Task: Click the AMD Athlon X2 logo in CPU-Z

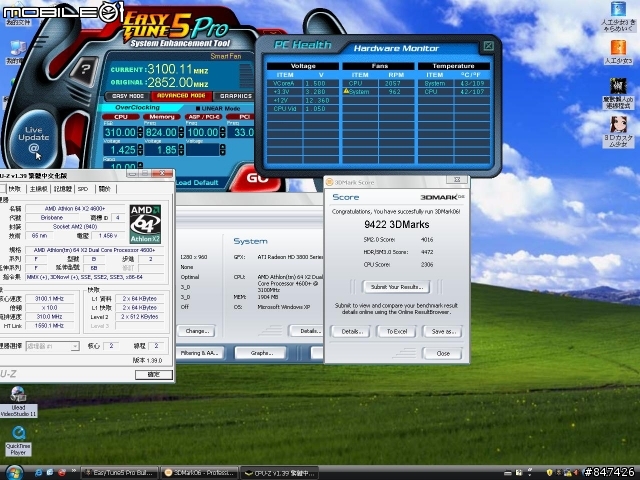Action: click(145, 224)
